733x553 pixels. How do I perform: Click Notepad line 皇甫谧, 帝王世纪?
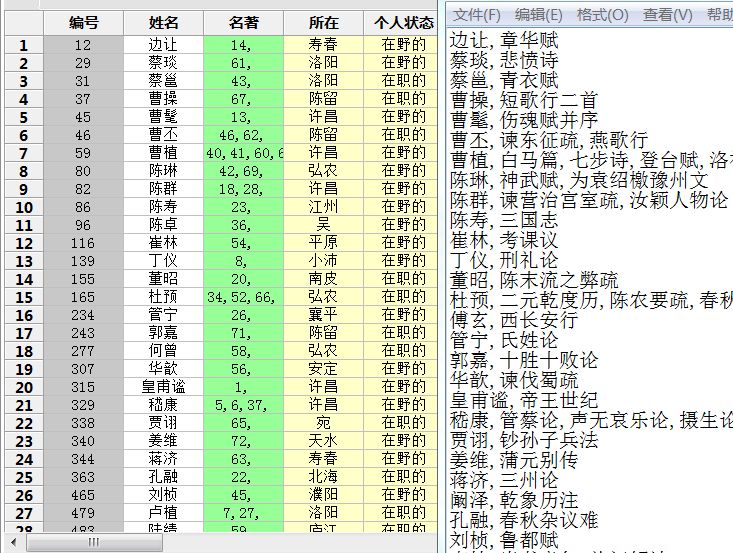coord(524,401)
